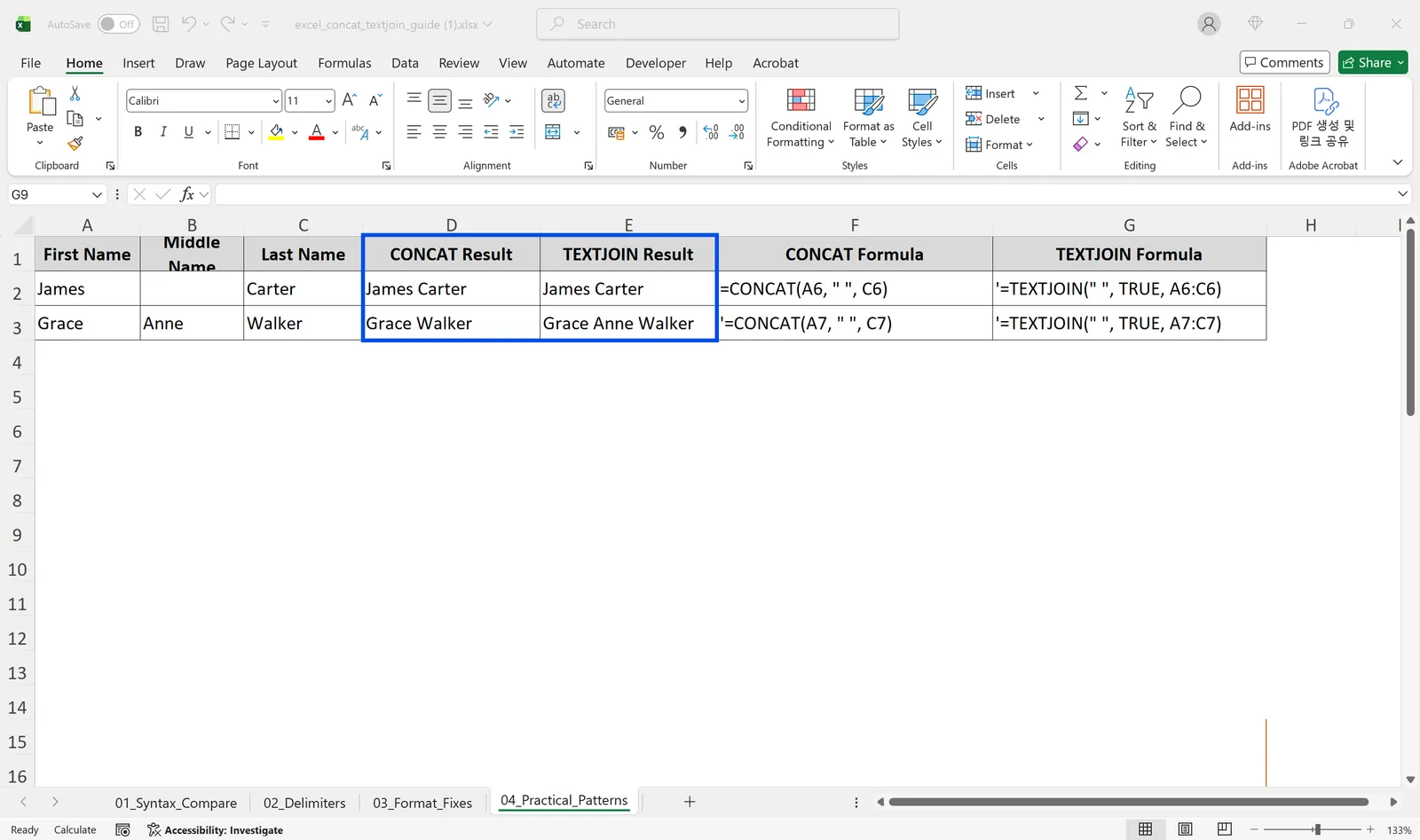Image resolution: width=1420 pixels, height=840 pixels.
Task: Toggle align left
Action: click(414, 132)
